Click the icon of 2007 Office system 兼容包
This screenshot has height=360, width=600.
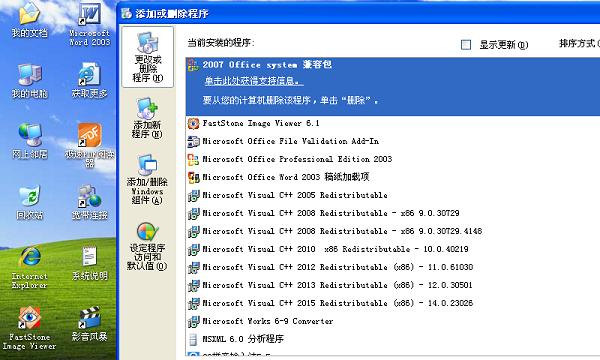tap(193, 65)
